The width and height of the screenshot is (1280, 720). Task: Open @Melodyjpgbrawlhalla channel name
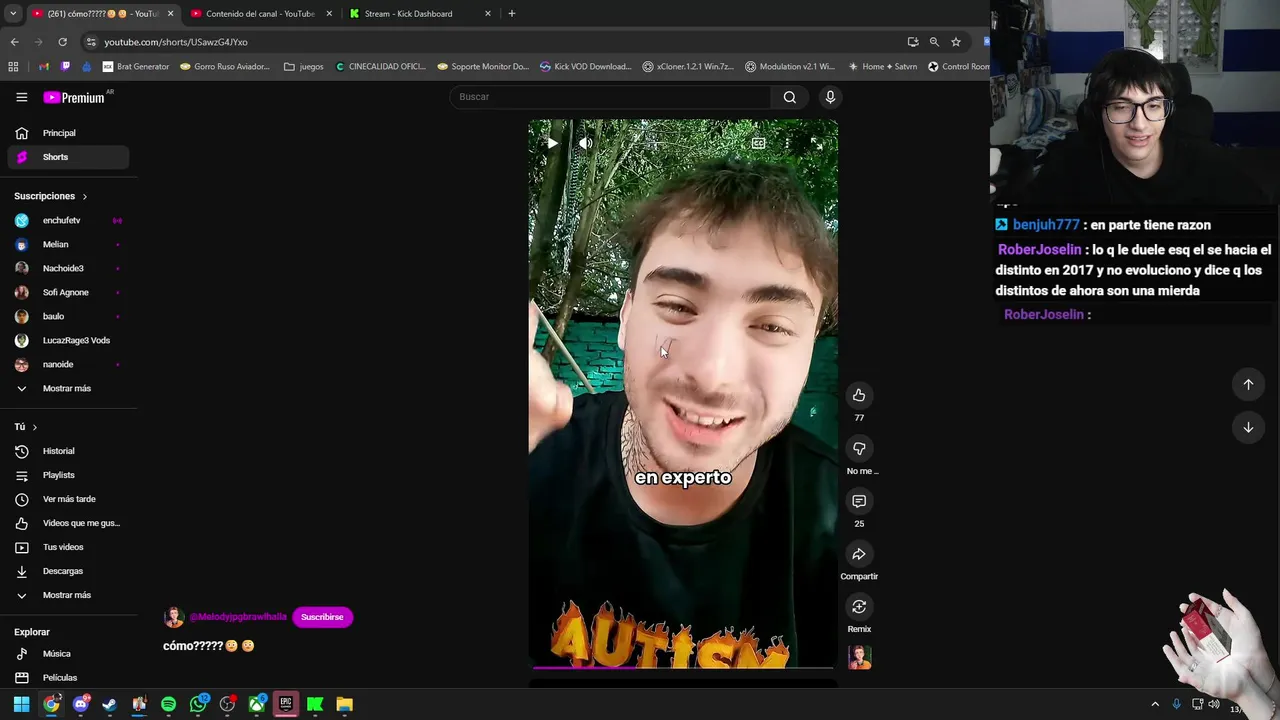click(x=238, y=617)
